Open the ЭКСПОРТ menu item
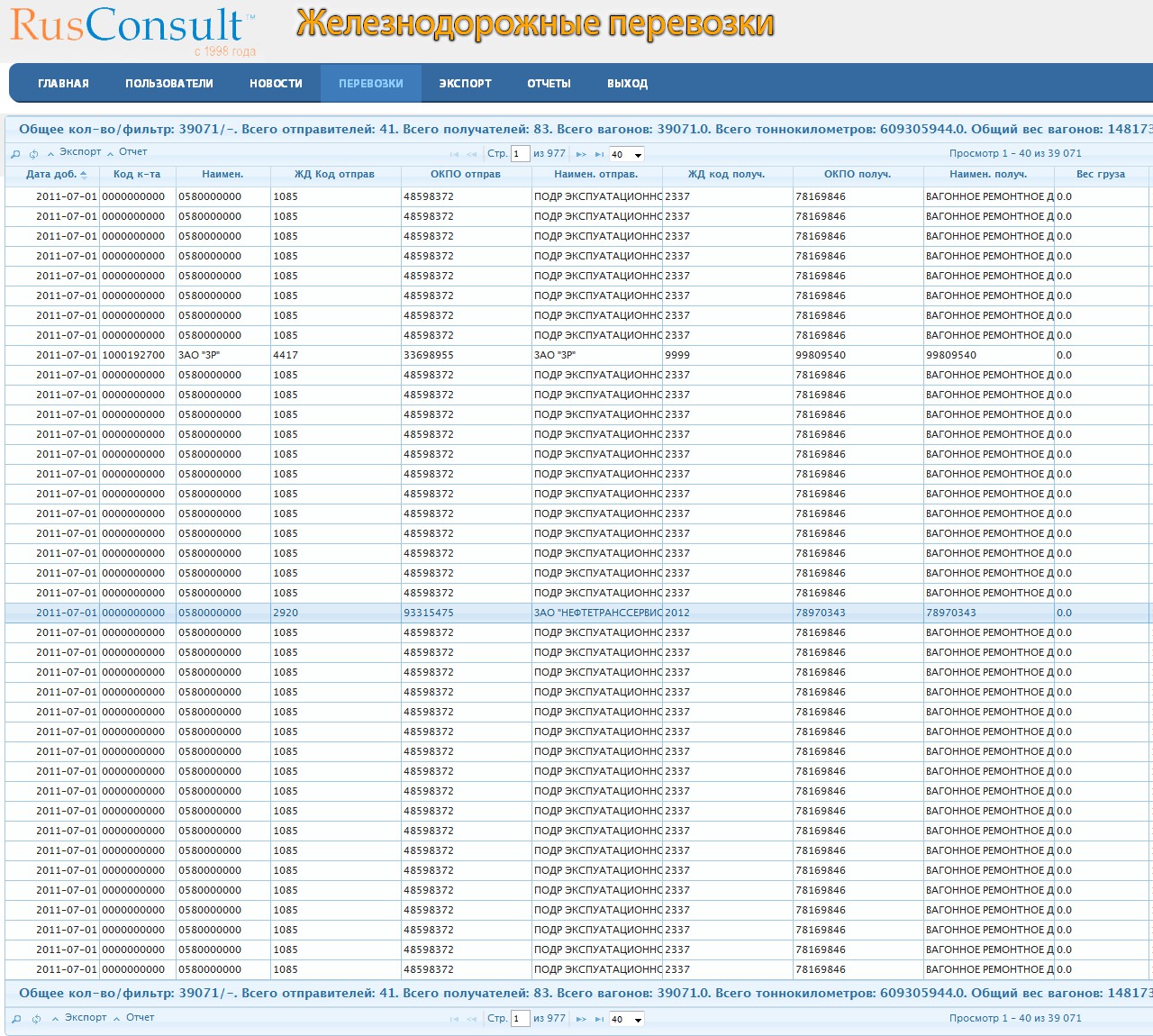The image size is (1153, 1036). pyautogui.click(x=465, y=84)
